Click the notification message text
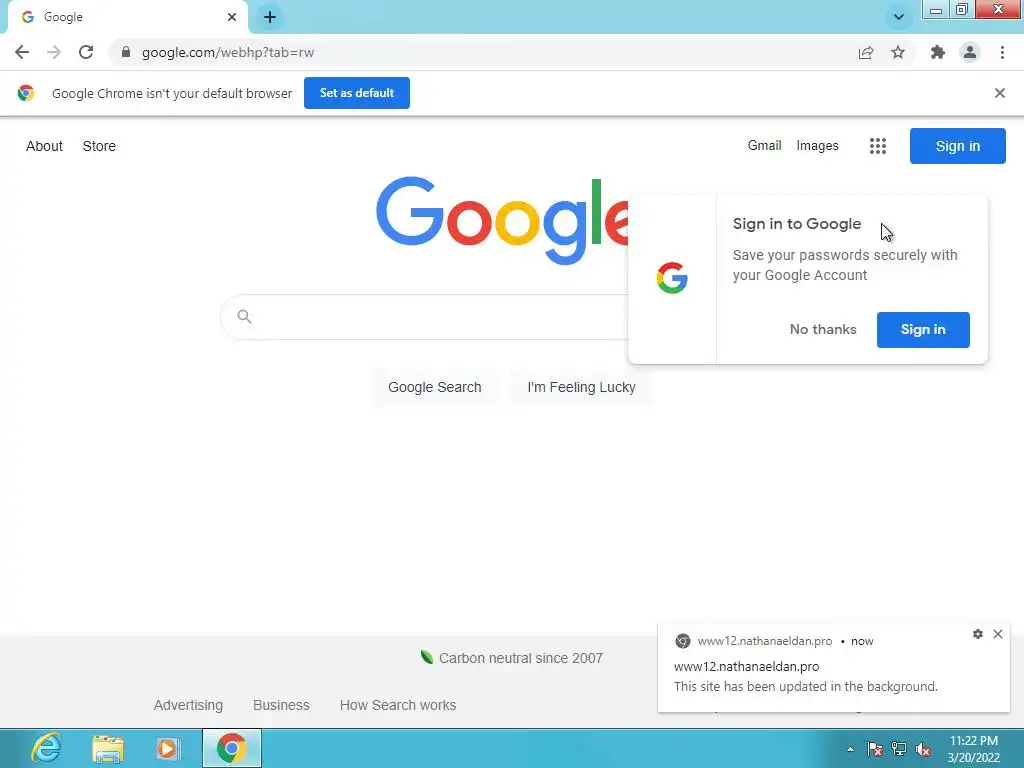This screenshot has height=768, width=1024. 805,686
